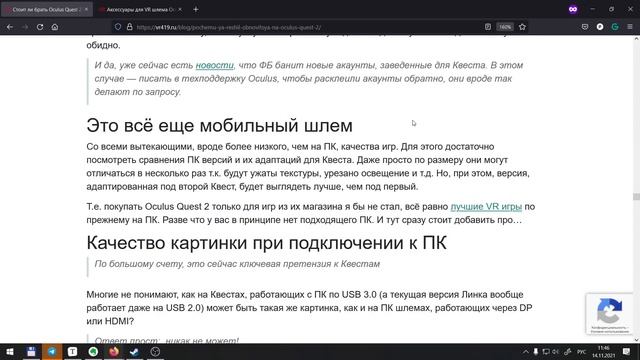The image size is (640, 360).
Task: Open the browser home page
Action: point(55,27)
